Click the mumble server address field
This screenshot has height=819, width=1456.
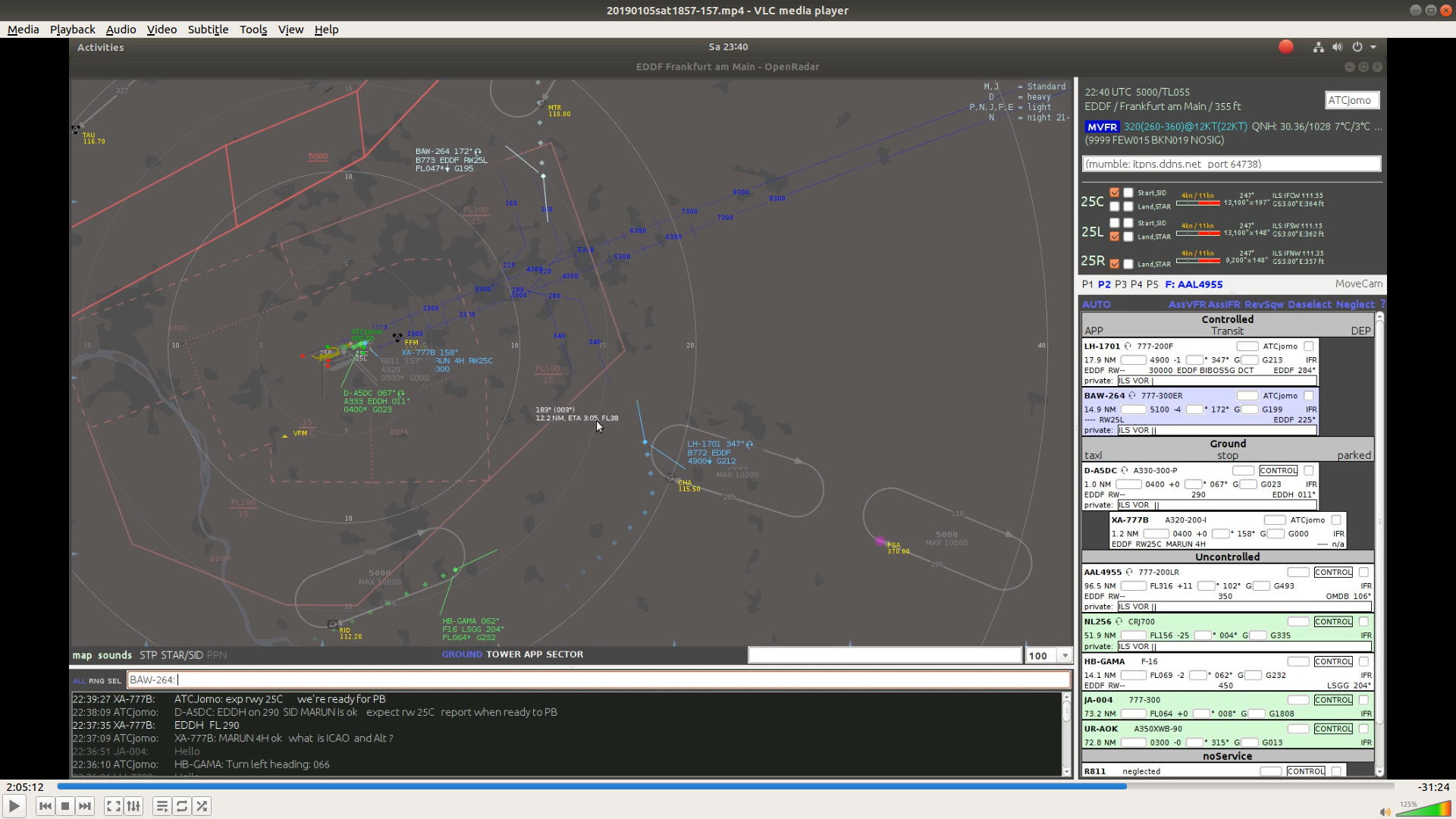point(1232,164)
